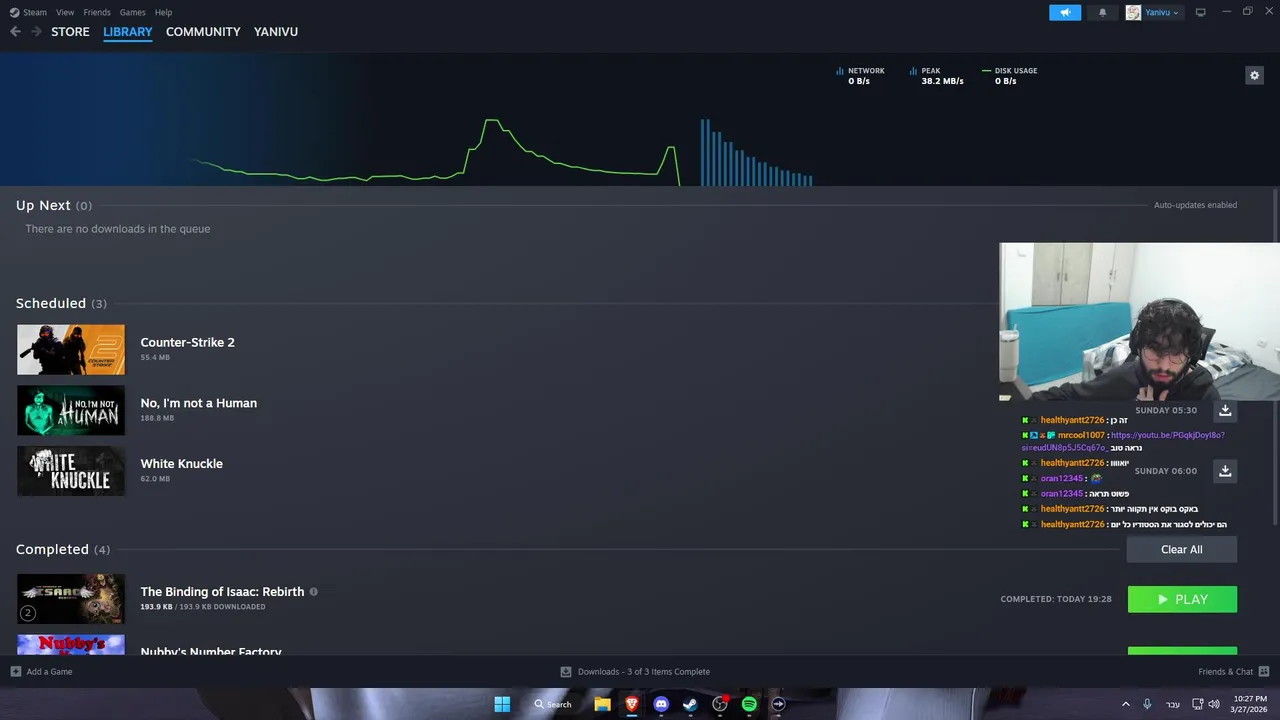Open volume control in the system tray
The height and width of the screenshot is (720, 1280).
click(x=1214, y=704)
